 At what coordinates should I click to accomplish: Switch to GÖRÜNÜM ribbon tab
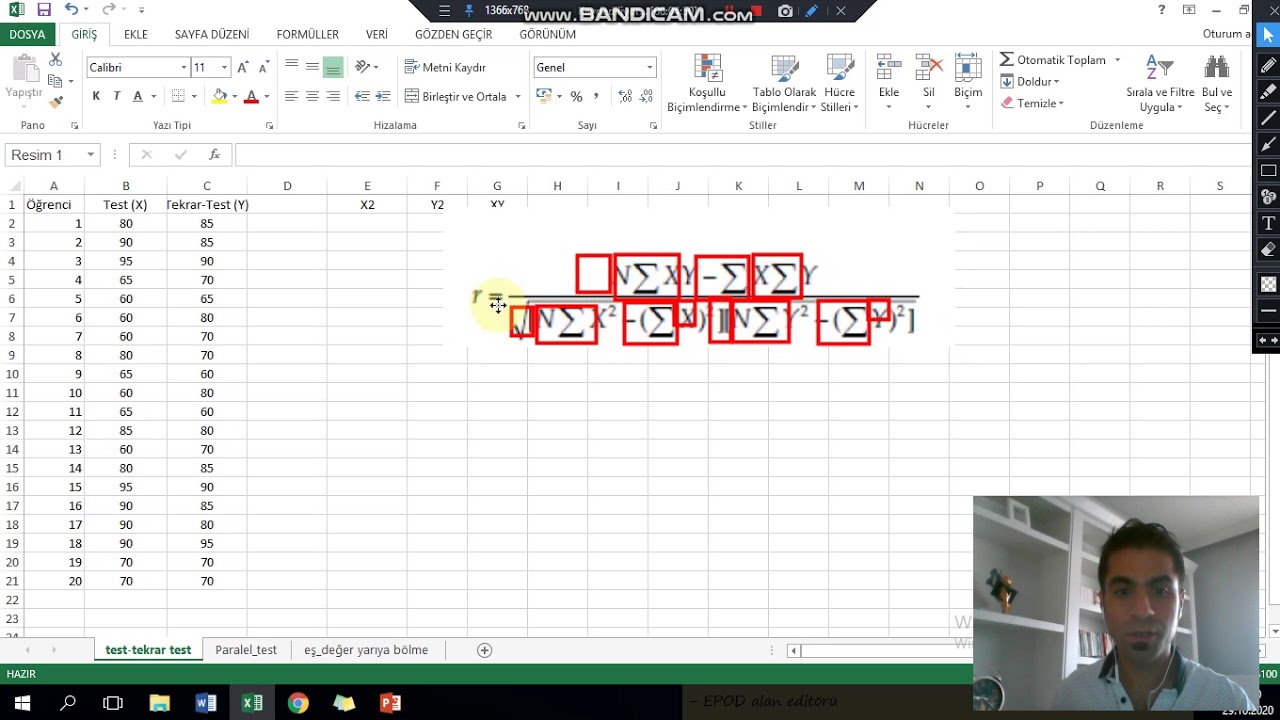(x=548, y=34)
